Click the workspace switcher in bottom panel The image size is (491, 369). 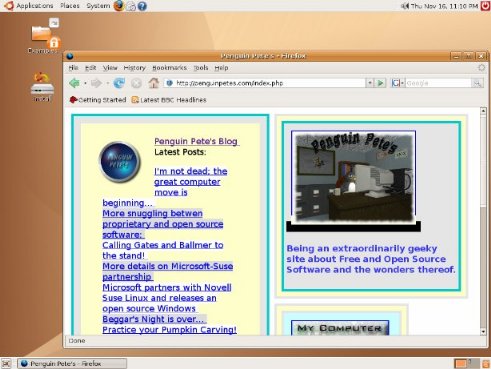467,363
